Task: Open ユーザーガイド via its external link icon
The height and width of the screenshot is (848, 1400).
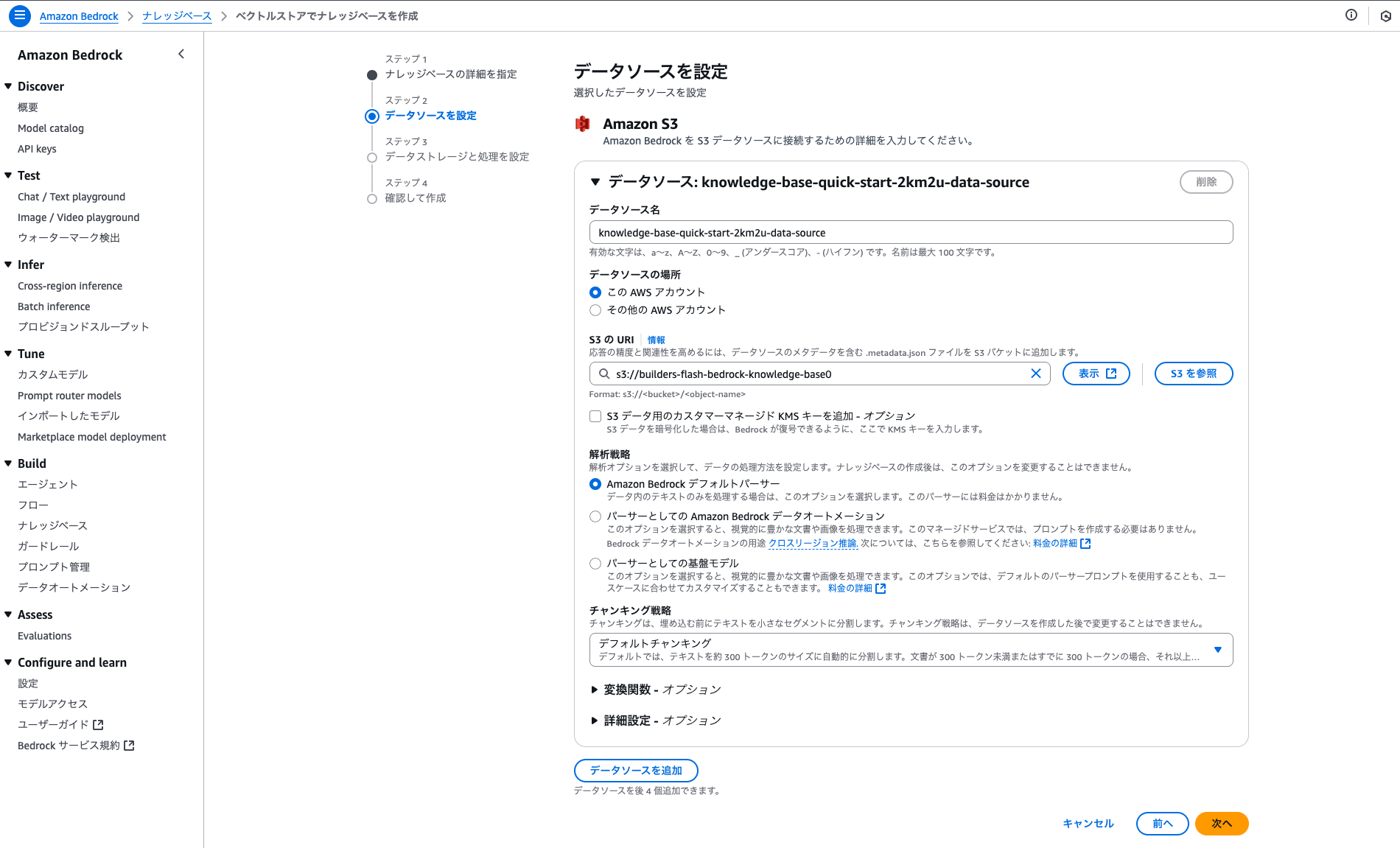Action: 99,724
